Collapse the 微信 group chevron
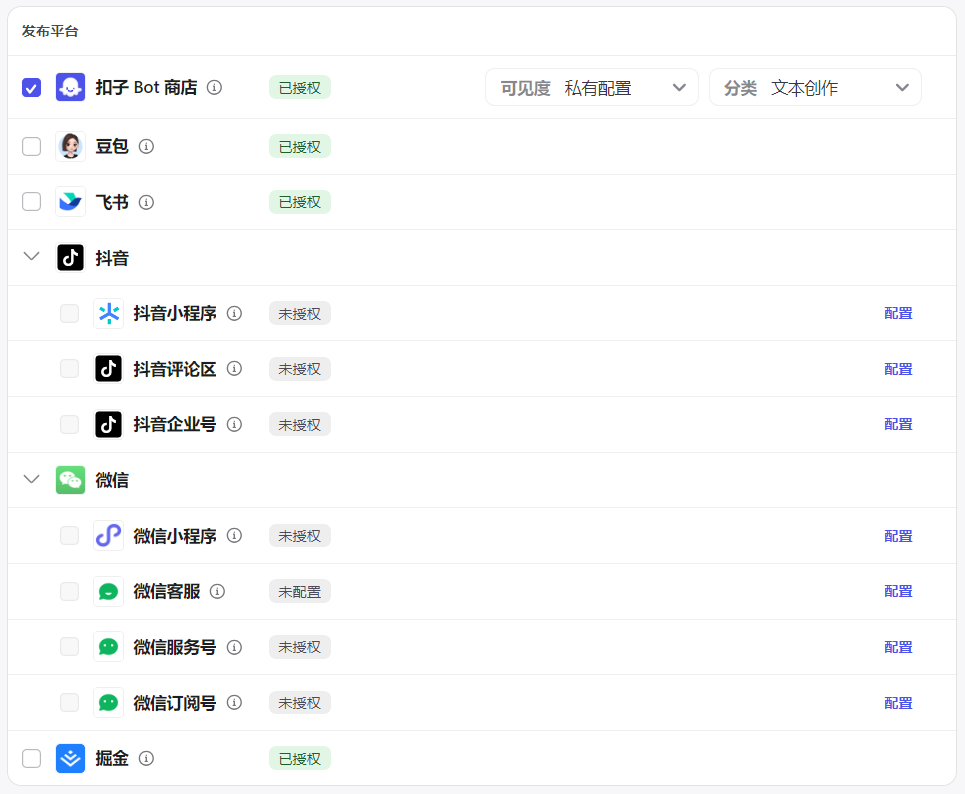The image size is (965, 794). 31,479
